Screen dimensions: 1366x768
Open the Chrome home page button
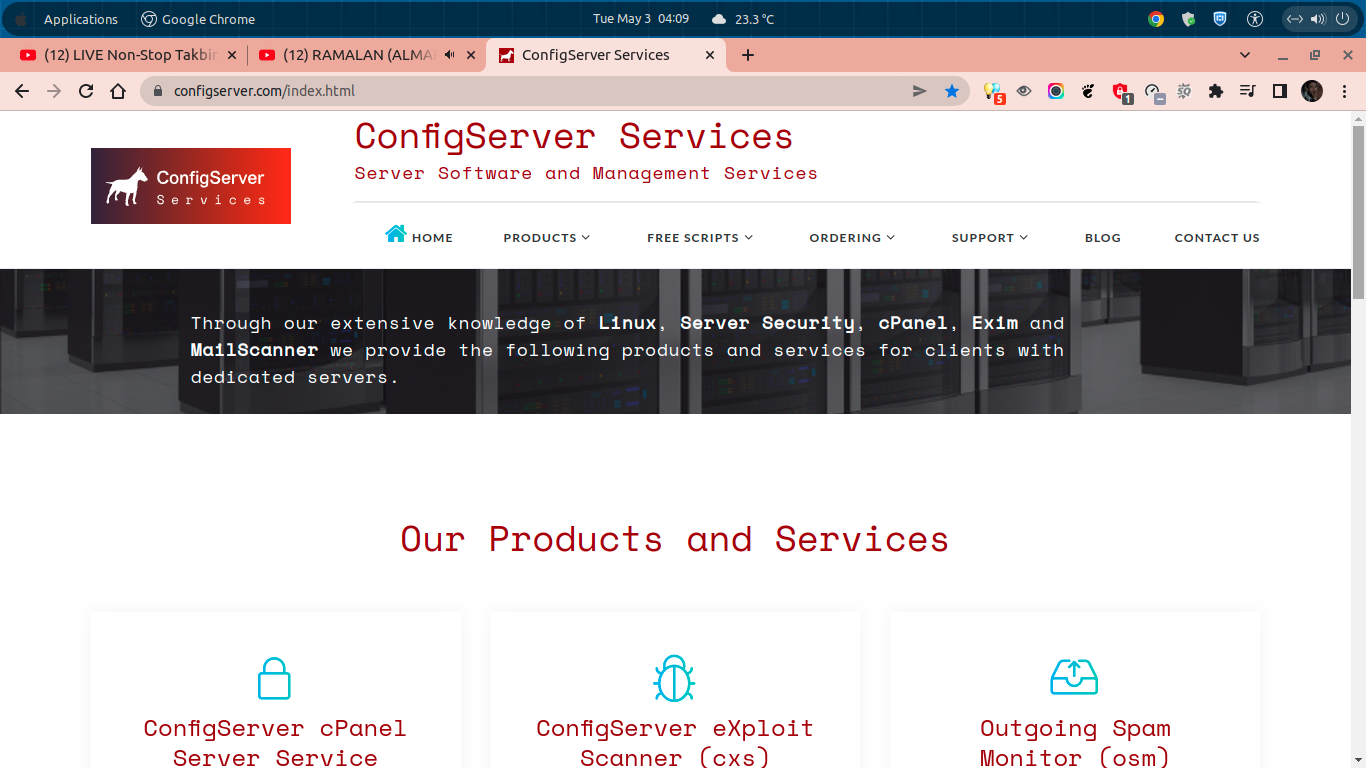(x=118, y=91)
